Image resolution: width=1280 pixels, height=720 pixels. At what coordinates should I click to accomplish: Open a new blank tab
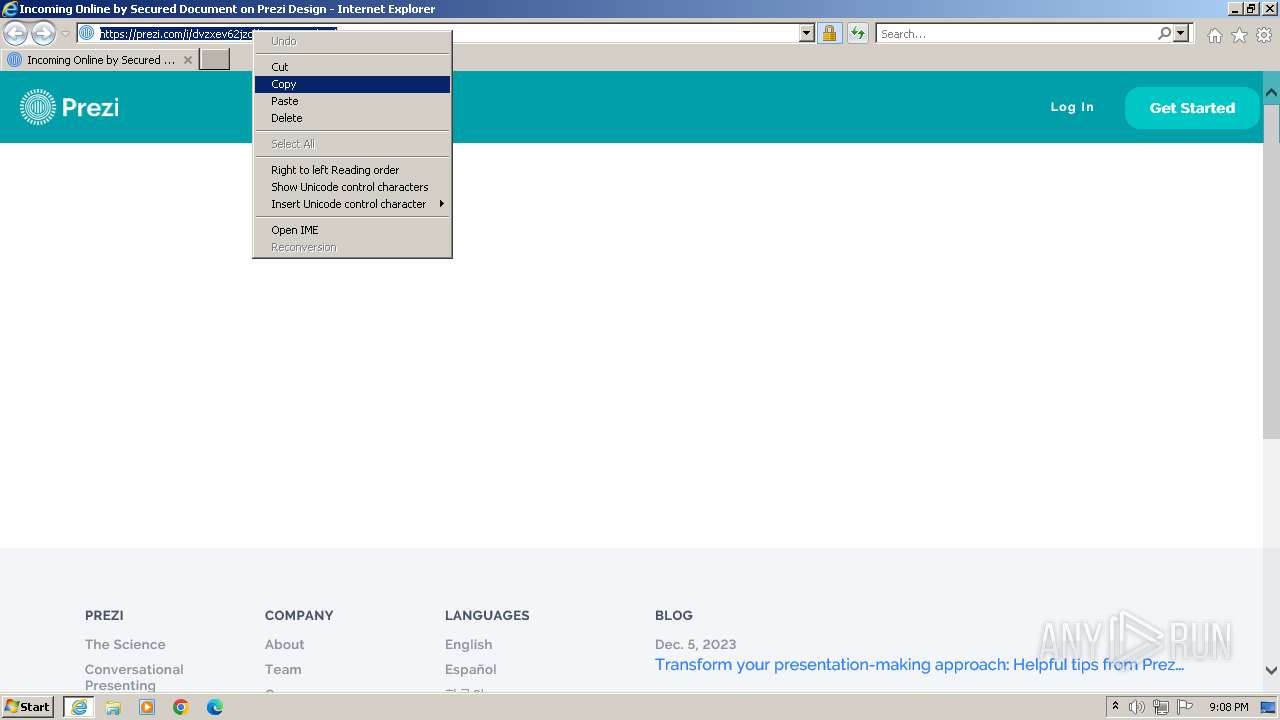[215, 60]
